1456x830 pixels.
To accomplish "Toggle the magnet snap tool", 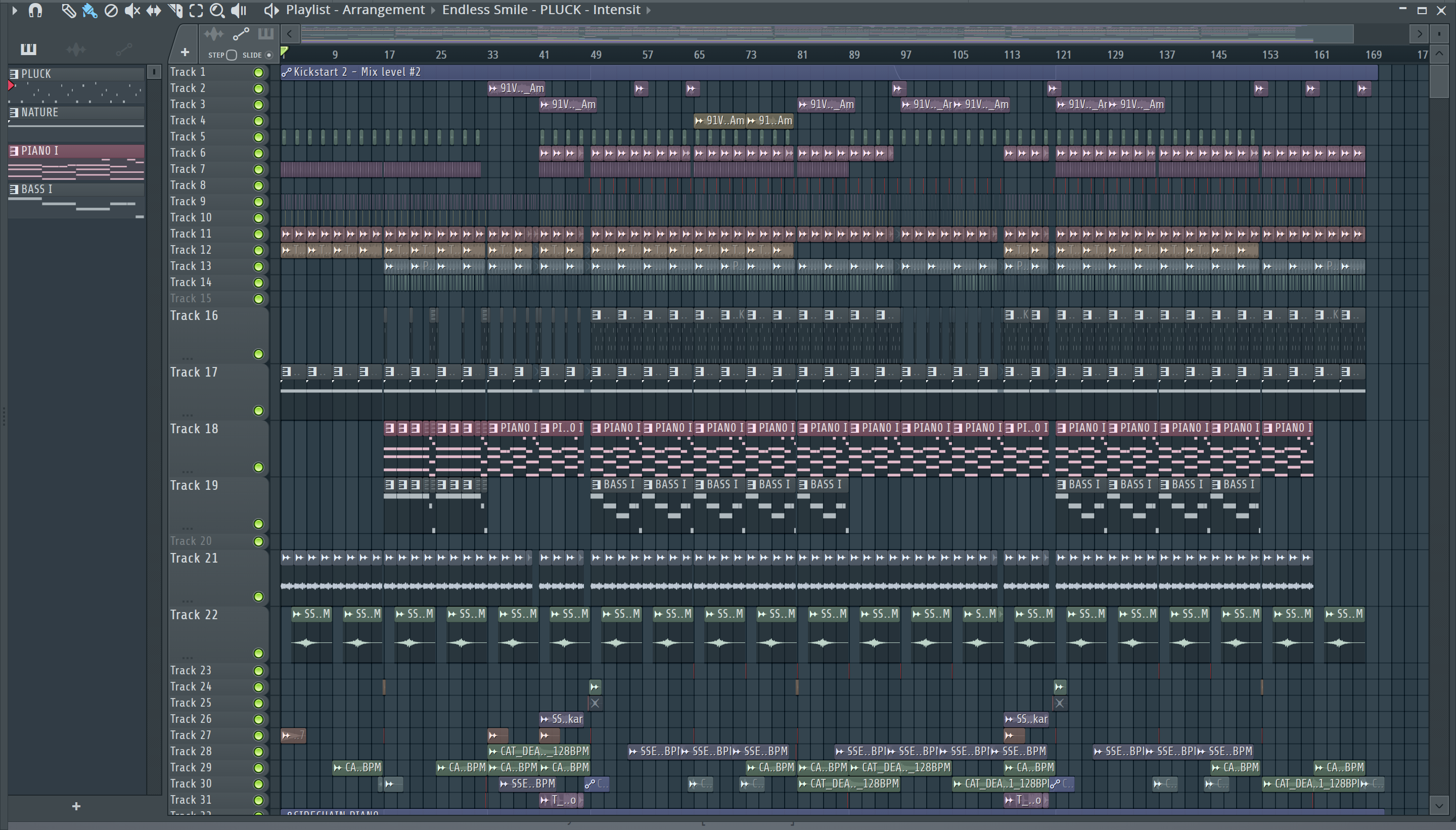I will 35,10.
